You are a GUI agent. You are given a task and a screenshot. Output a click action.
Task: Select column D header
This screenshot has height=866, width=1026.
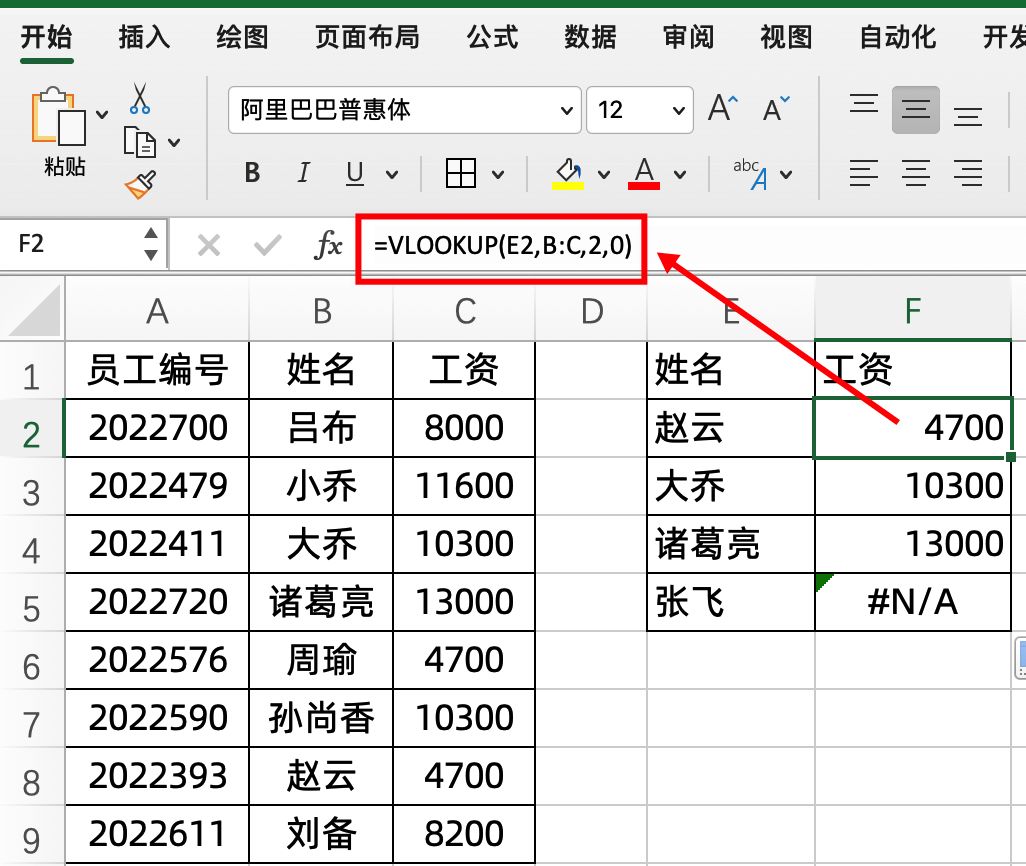592,311
